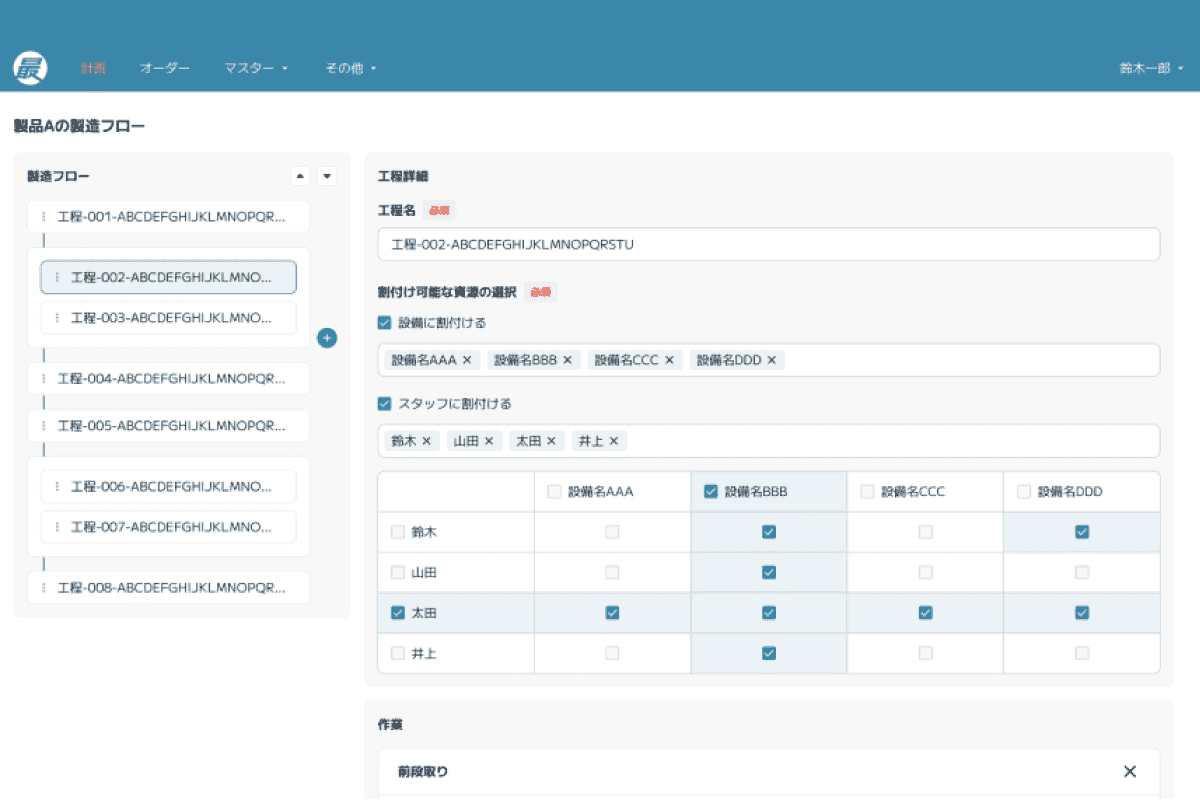Go to the 計画 tab

pyautogui.click(x=93, y=68)
